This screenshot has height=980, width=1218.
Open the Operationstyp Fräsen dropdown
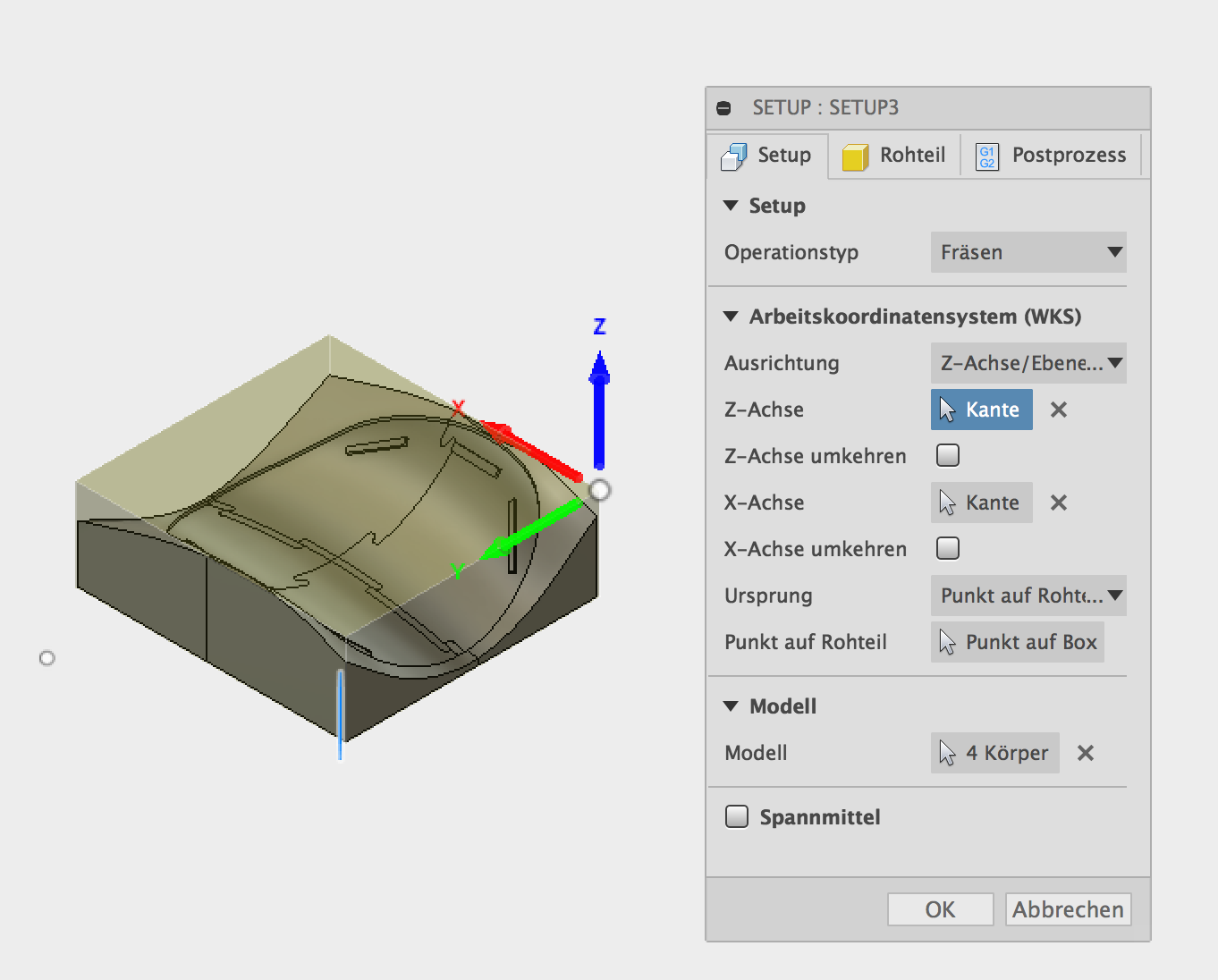coord(1028,252)
